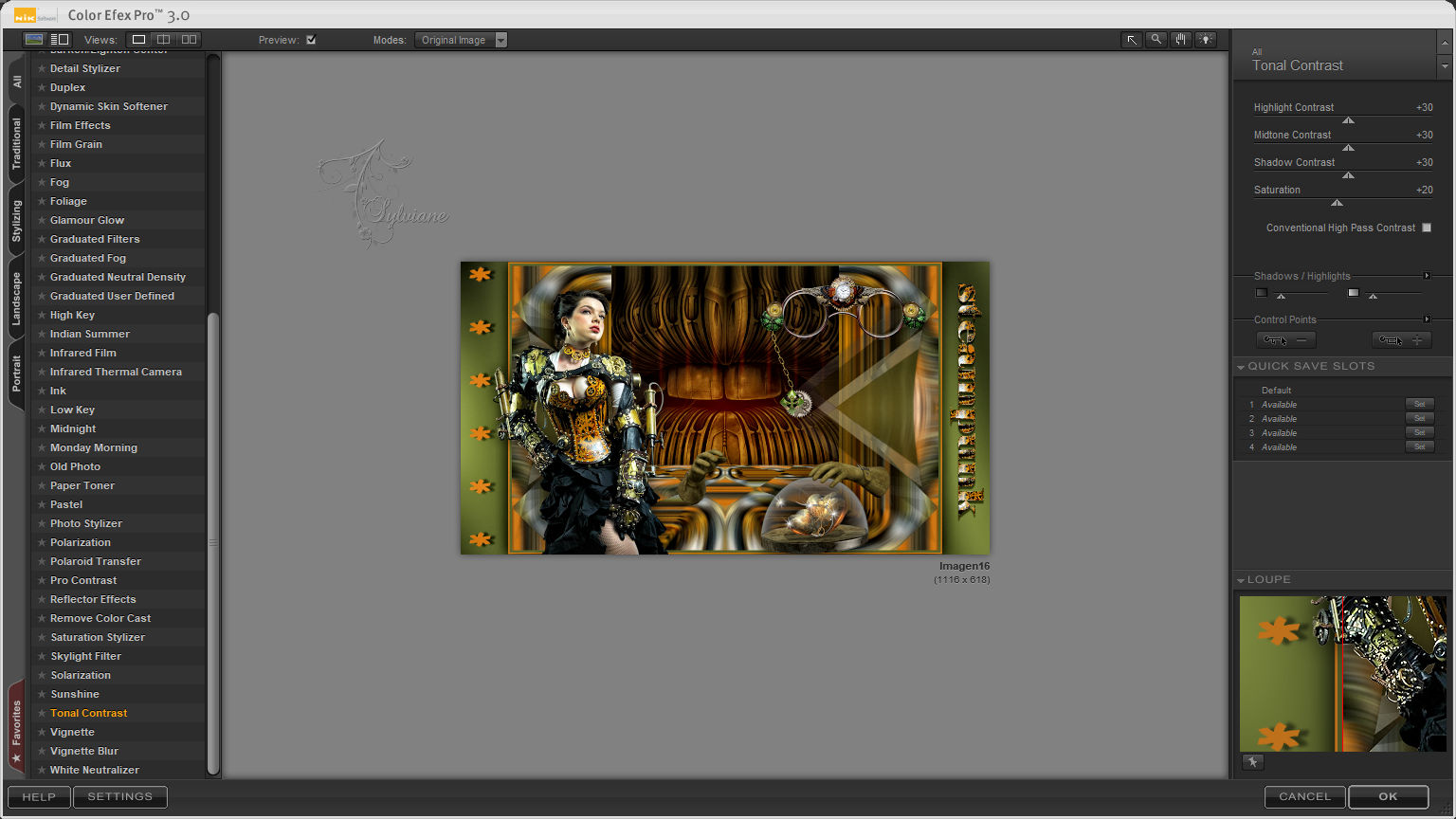Click the main preview image
Viewport: 1456px width, 819px height.
click(x=725, y=408)
